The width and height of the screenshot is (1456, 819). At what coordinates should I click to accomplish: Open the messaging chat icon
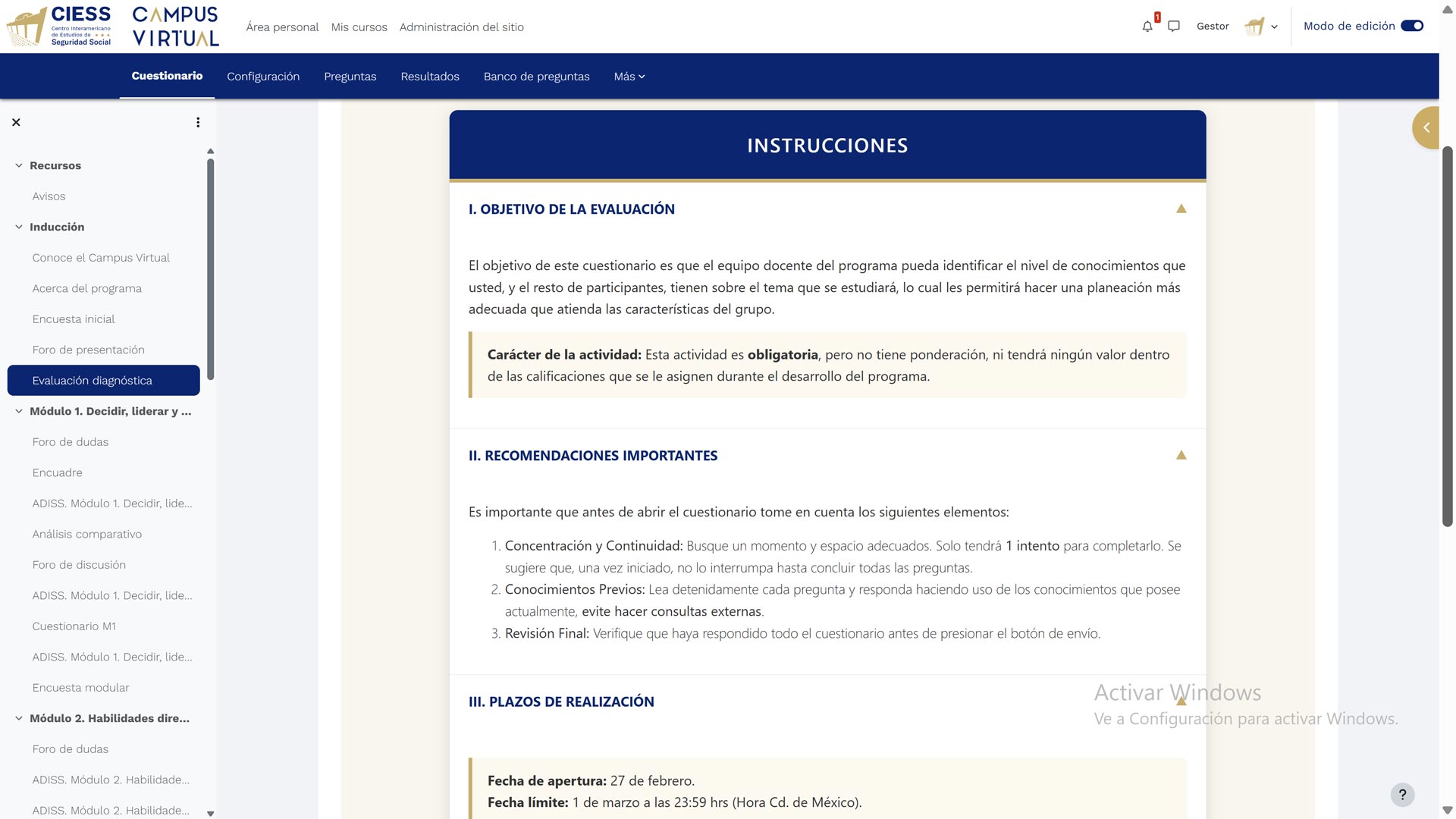(x=1174, y=27)
